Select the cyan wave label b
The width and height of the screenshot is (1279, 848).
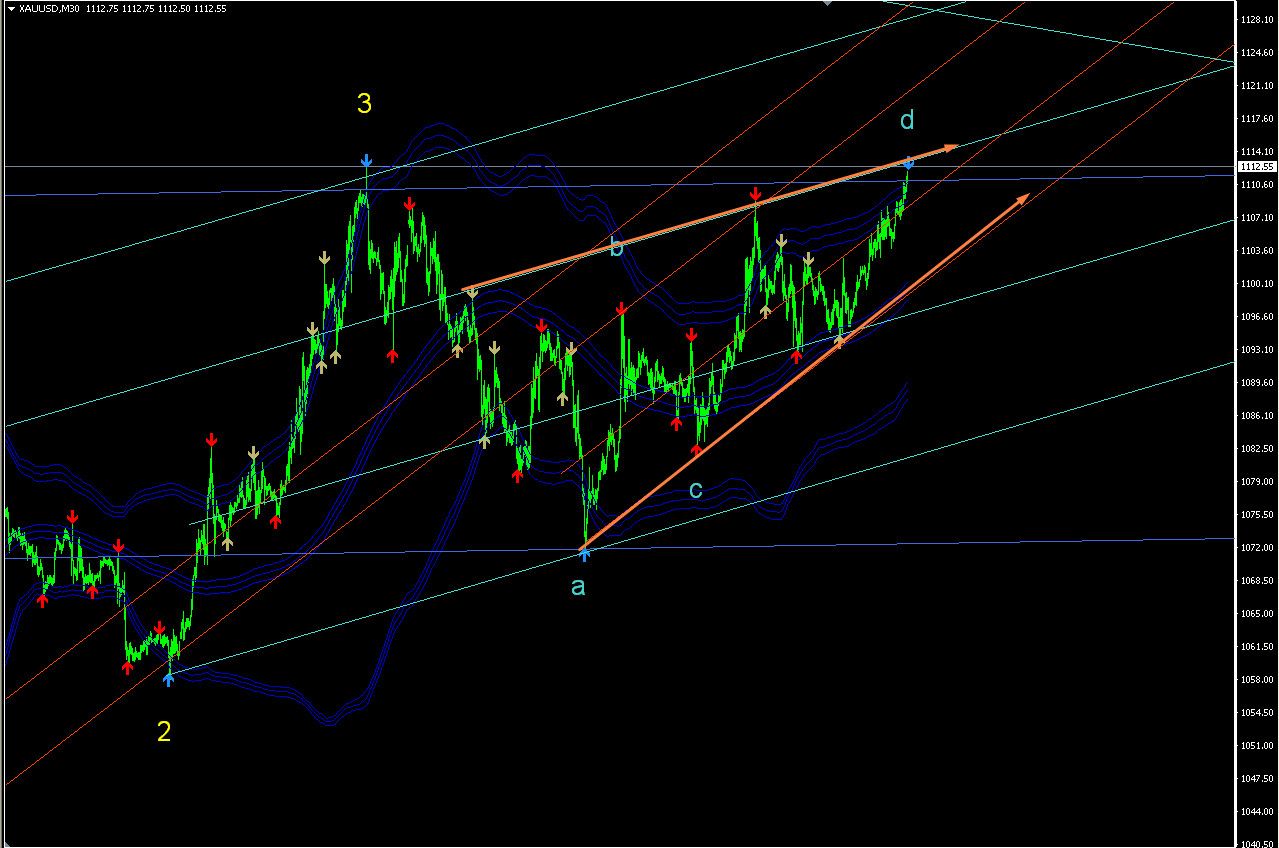[616, 247]
